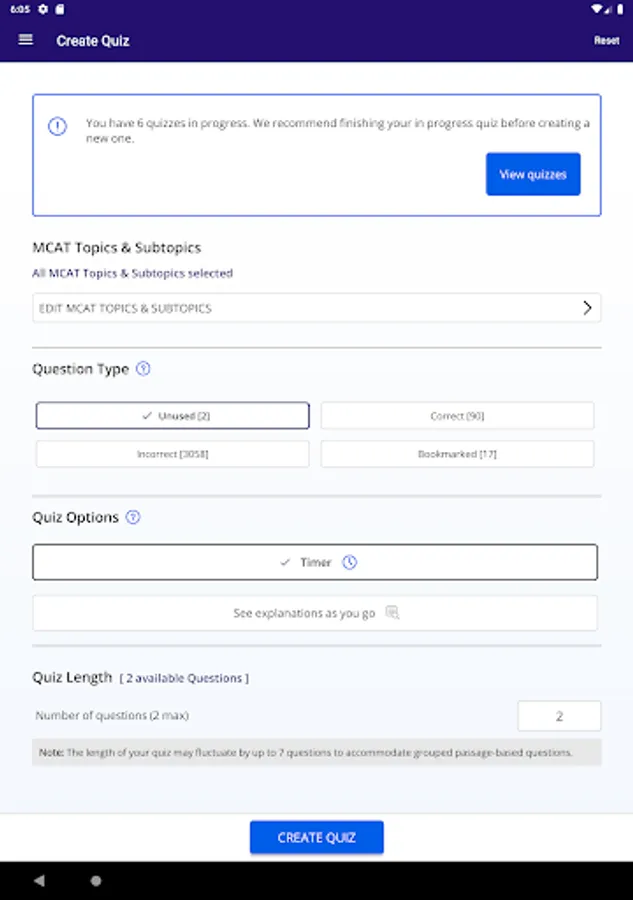633x900 pixels.
Task: Click the Quiz Options help icon
Action: coord(133,518)
